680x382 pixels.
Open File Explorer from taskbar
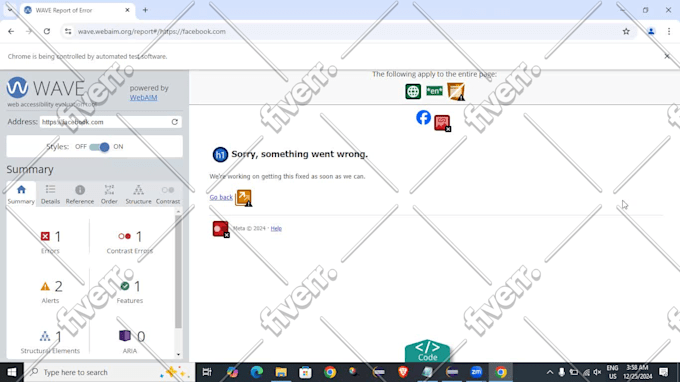(x=281, y=372)
